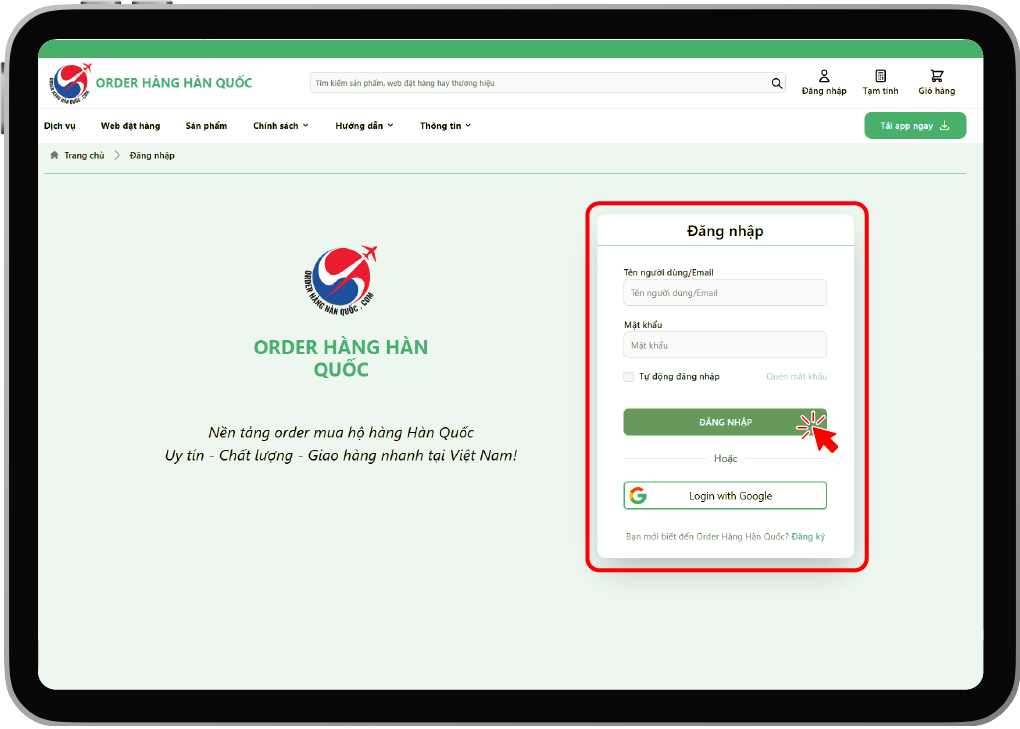Click the Tự động đăng nhập label
This screenshot has height=729, width=1020.
(x=679, y=377)
